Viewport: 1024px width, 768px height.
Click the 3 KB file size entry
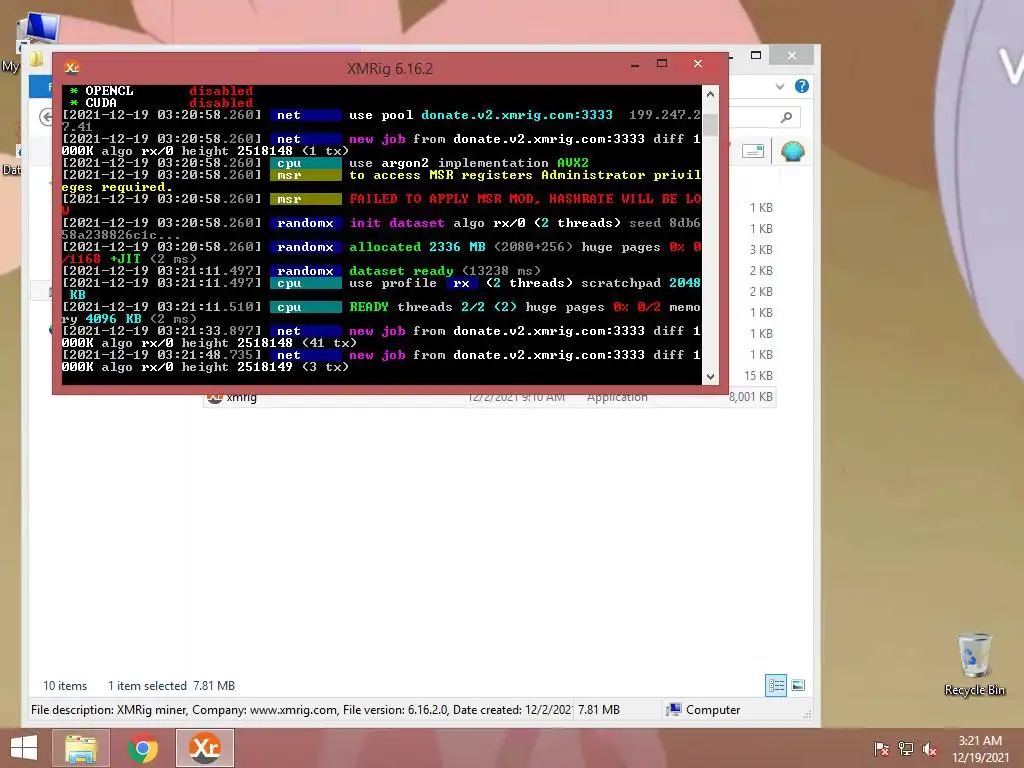tap(761, 249)
